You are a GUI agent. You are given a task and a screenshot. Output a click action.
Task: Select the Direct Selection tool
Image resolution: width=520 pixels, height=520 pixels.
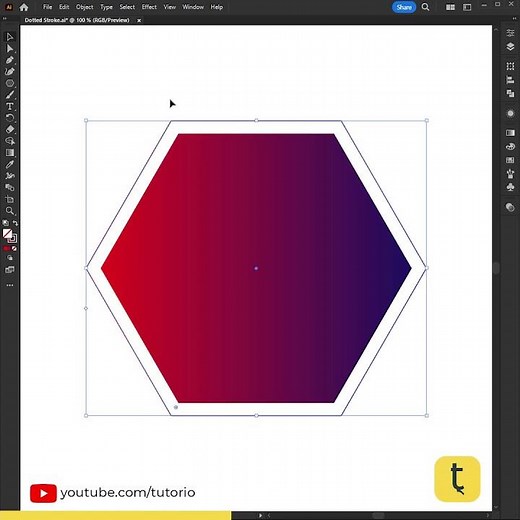click(9, 49)
